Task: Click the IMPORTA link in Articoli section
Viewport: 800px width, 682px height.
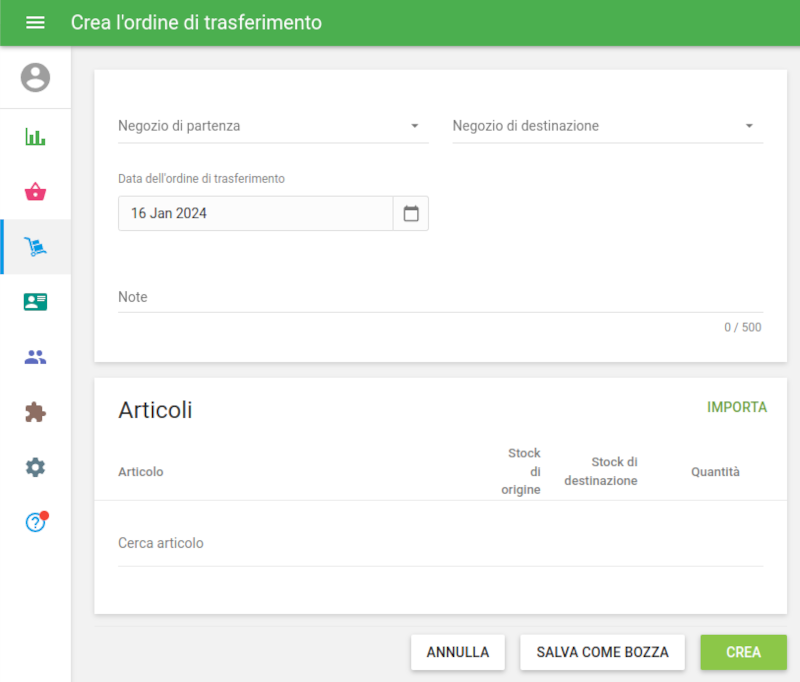Action: point(737,408)
